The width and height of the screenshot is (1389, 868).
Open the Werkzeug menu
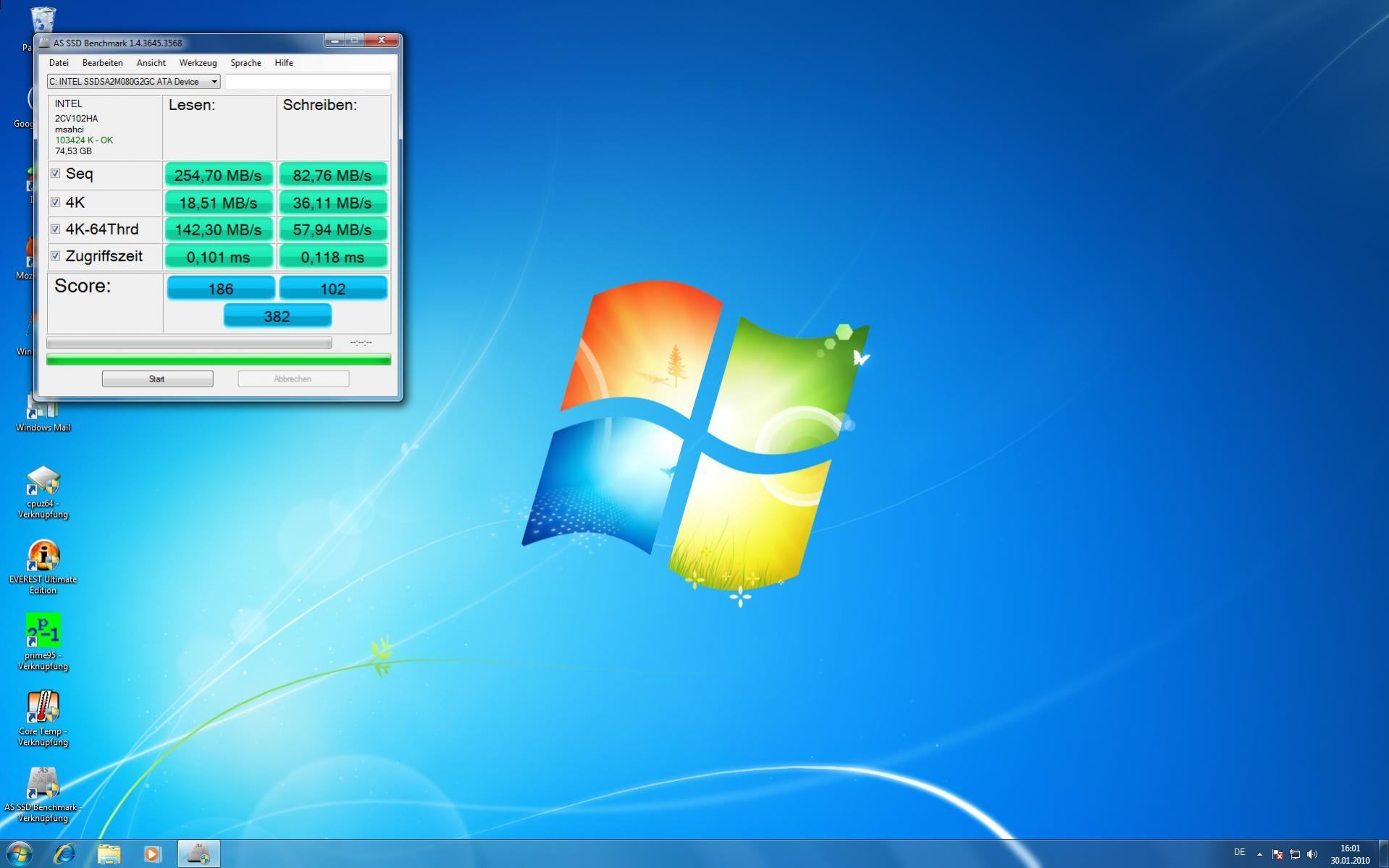coord(198,63)
